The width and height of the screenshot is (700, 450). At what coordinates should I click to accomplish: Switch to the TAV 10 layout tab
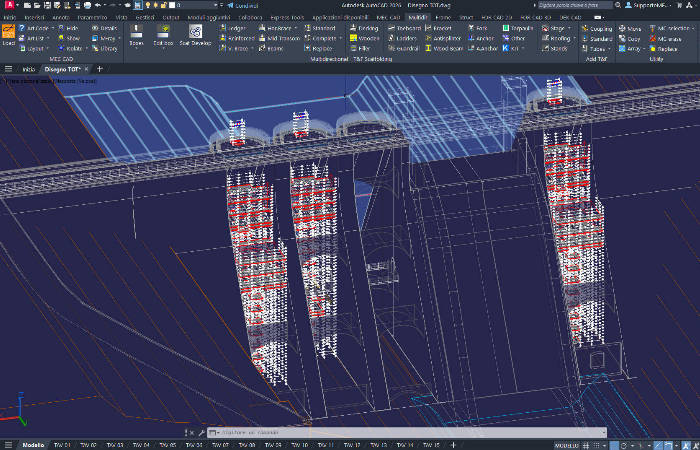[x=299, y=445]
